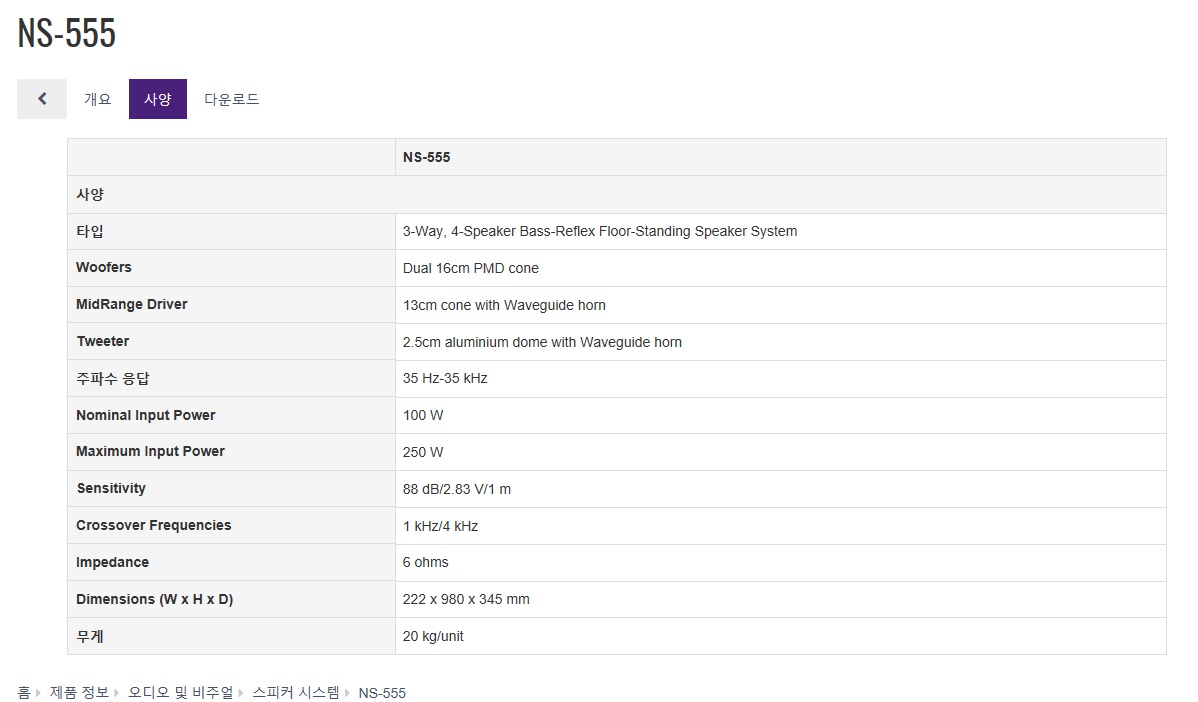1198x702 pixels.
Task: Click the MidRange Driver label
Action: [131, 304]
